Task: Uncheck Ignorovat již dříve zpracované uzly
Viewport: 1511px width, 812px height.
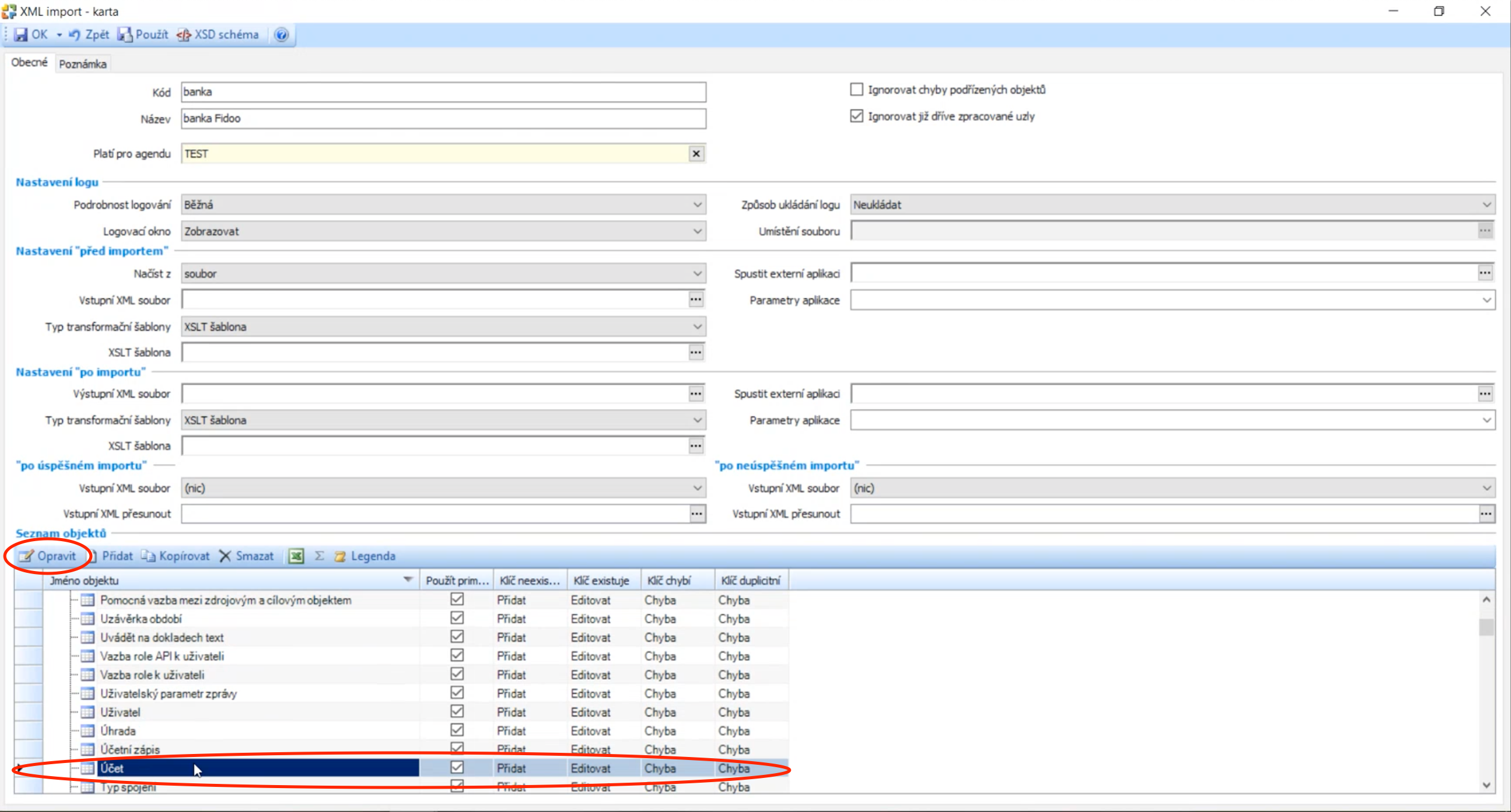Action: pyautogui.click(x=857, y=116)
